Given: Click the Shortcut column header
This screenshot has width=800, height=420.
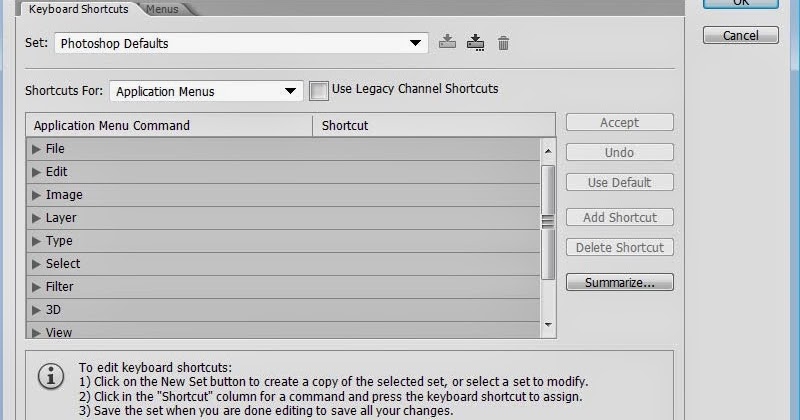Looking at the screenshot, I should [434, 126].
